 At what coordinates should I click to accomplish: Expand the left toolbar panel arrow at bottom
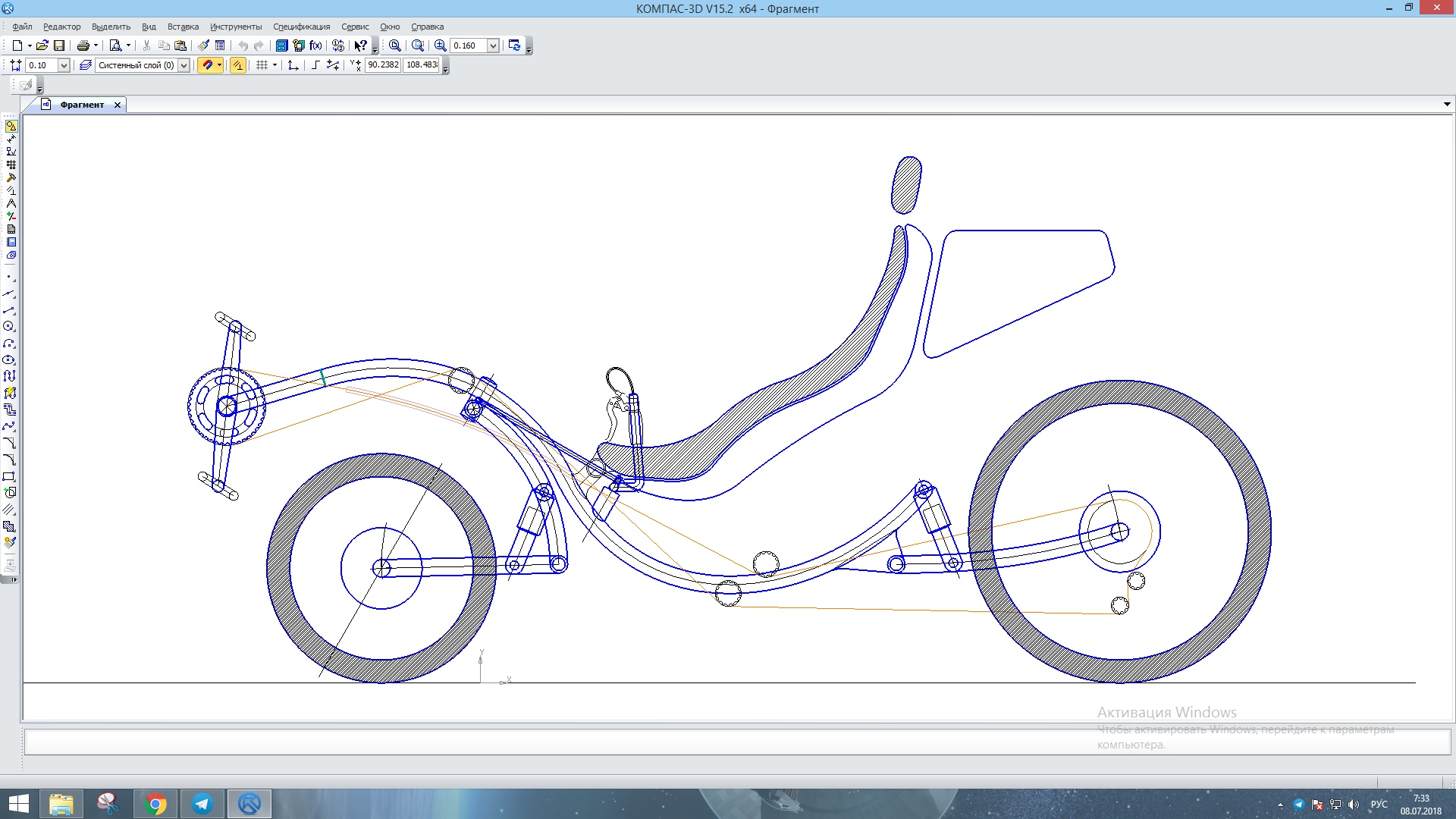(14, 580)
